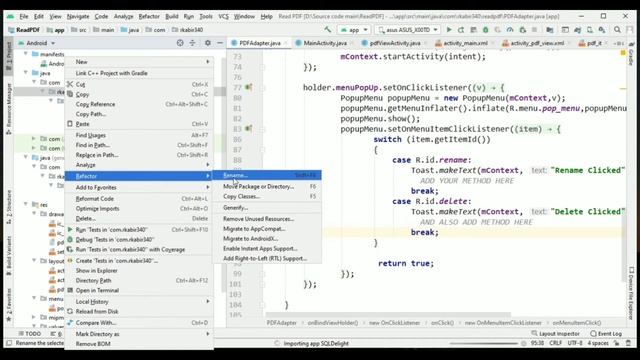The width and height of the screenshot is (640, 360).
Task: Select Move Package or Directory... option
Action: pos(267,187)
